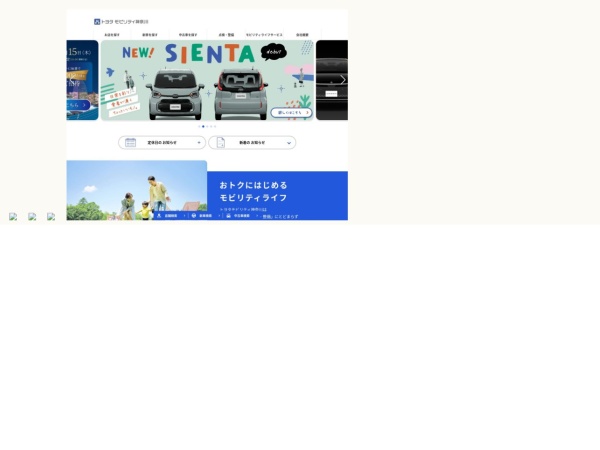Select the active second carousel dot

(x=203, y=126)
